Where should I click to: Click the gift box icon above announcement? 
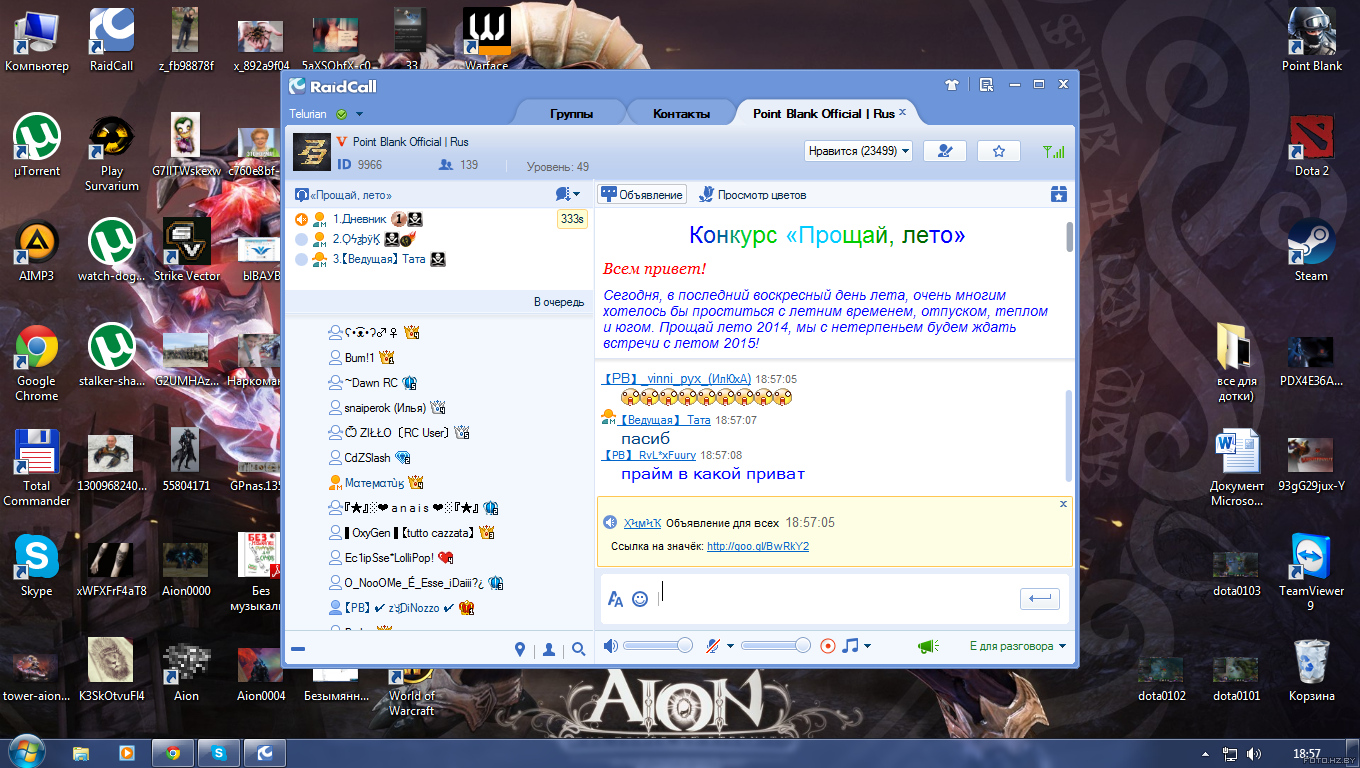pos(1058,194)
